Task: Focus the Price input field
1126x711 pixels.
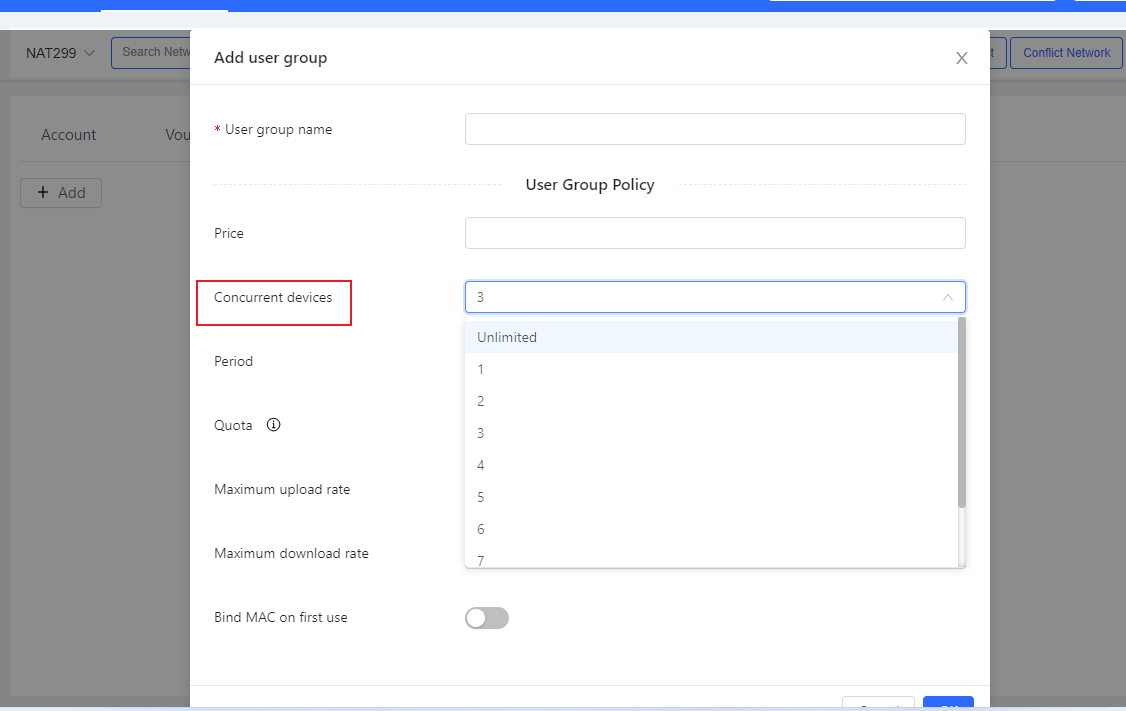Action: coord(714,233)
